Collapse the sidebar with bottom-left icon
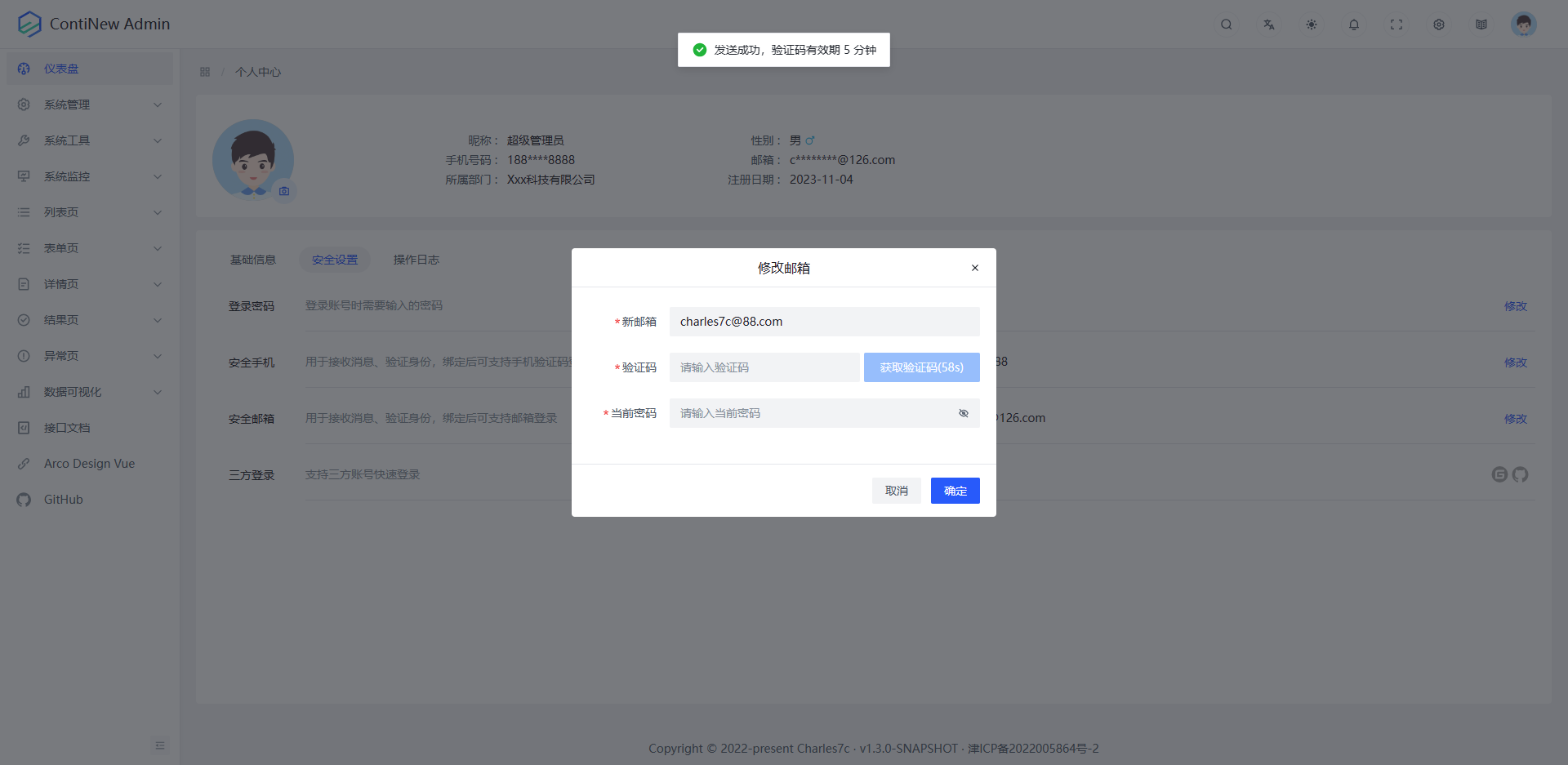 160,745
